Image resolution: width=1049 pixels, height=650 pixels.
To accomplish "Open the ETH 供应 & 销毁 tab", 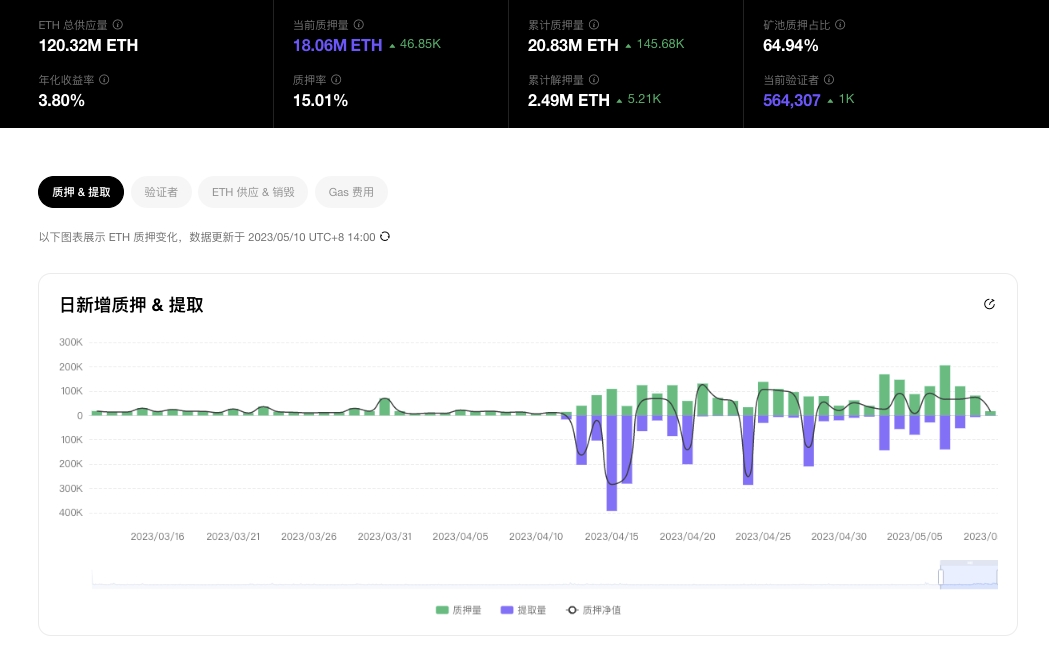I will click(x=253, y=192).
